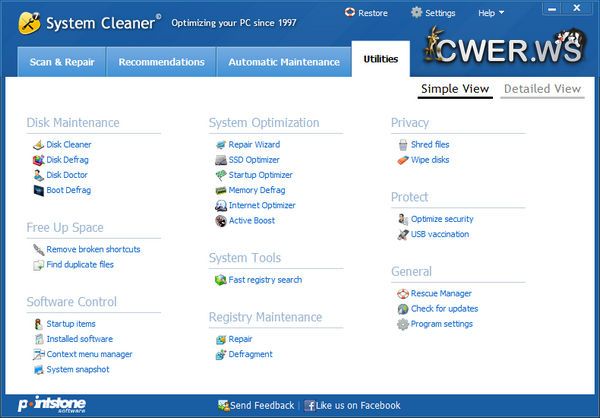Image resolution: width=600 pixels, height=418 pixels.
Task: Open the Shred files icon
Action: pos(402,145)
